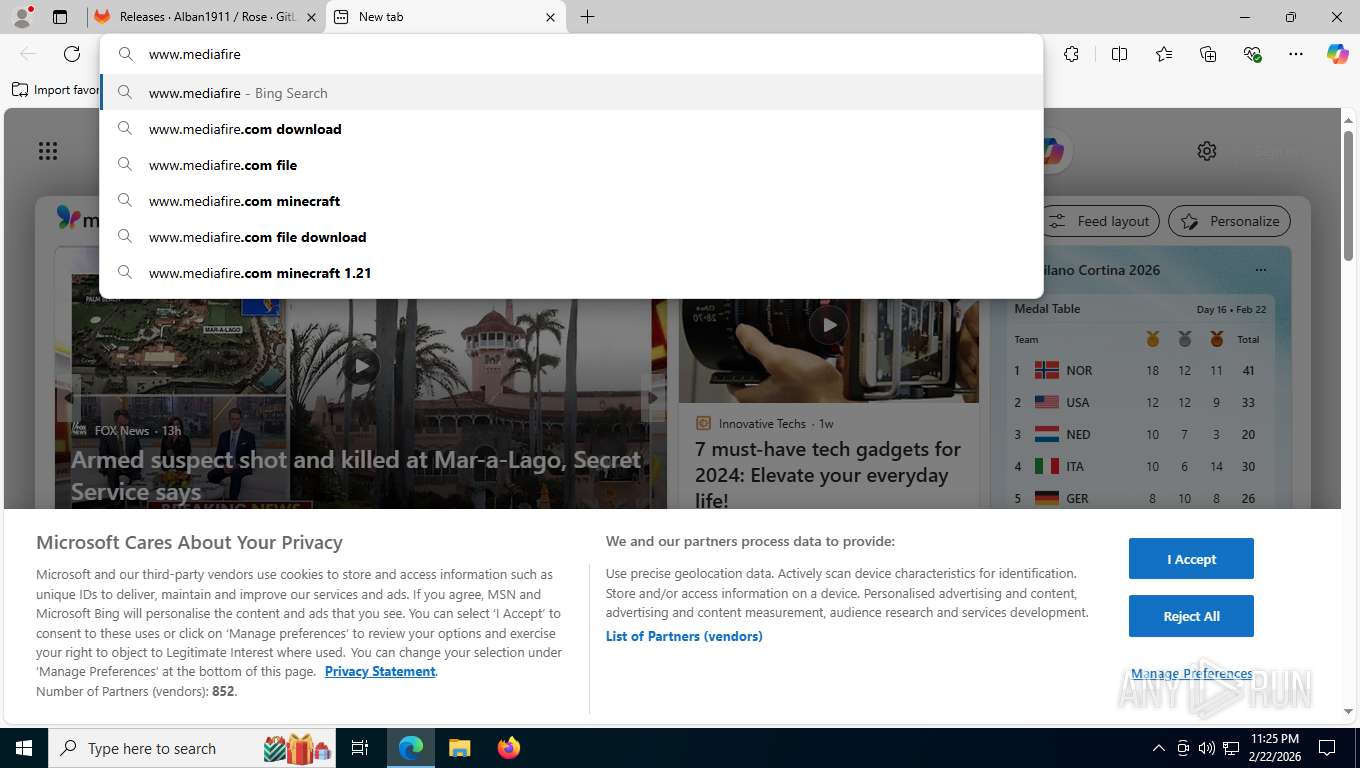1360x768 pixels.
Task: Open Armed suspect shot Mar-a-Lago headline
Action: [x=356, y=476]
